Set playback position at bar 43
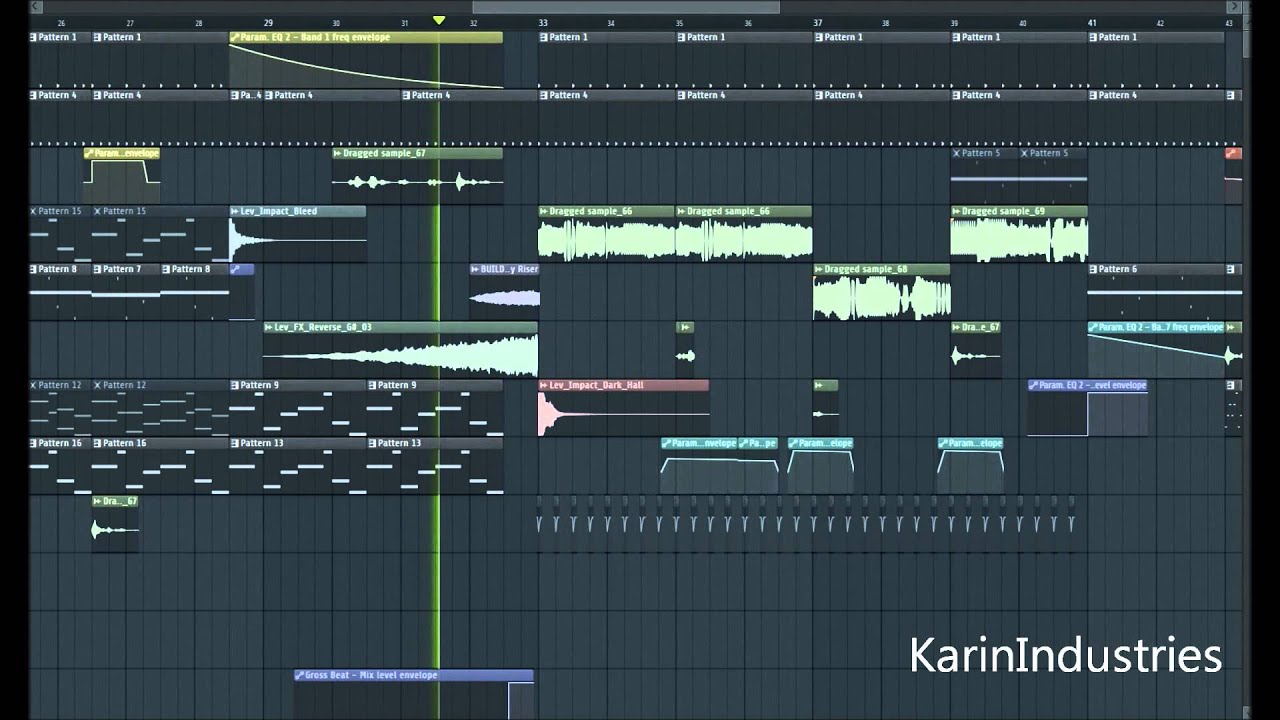The image size is (1280, 720). (1229, 23)
